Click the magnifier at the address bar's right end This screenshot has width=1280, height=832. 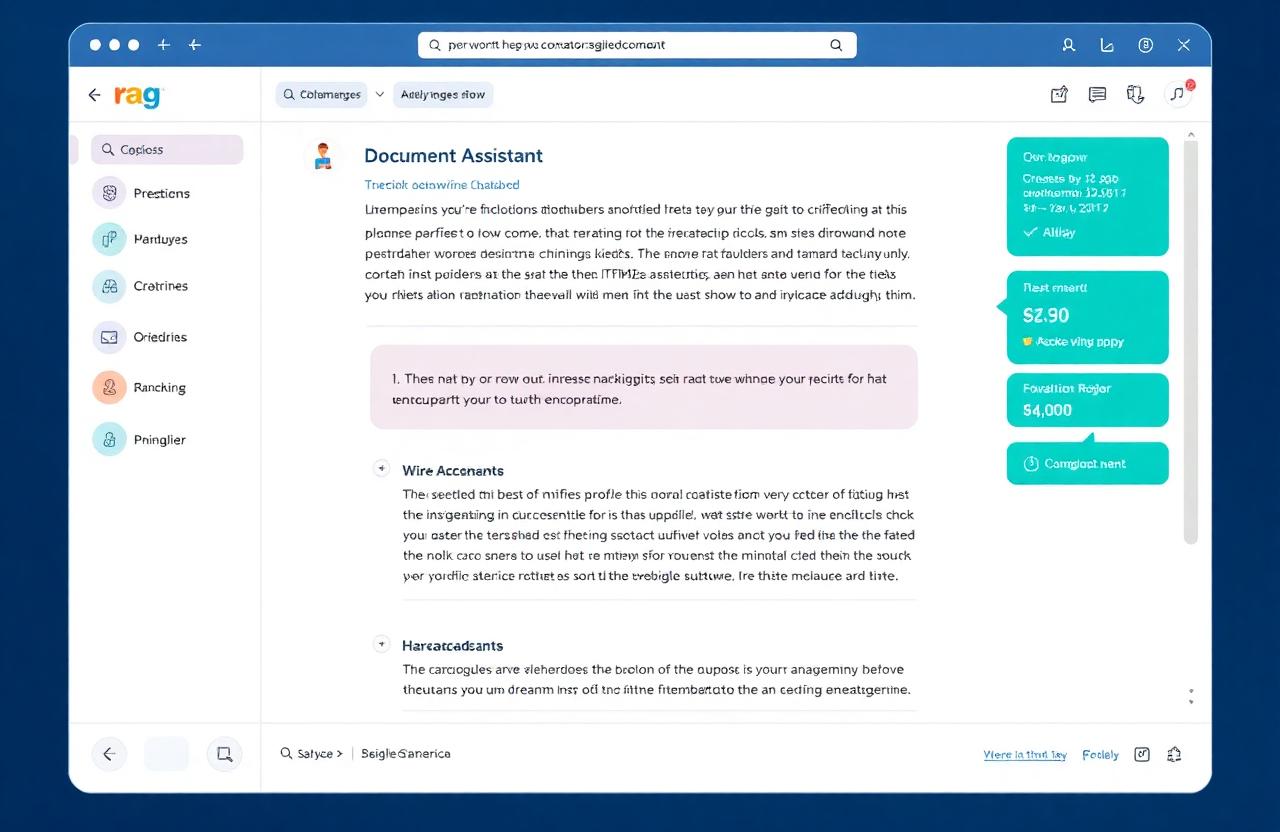tap(836, 45)
